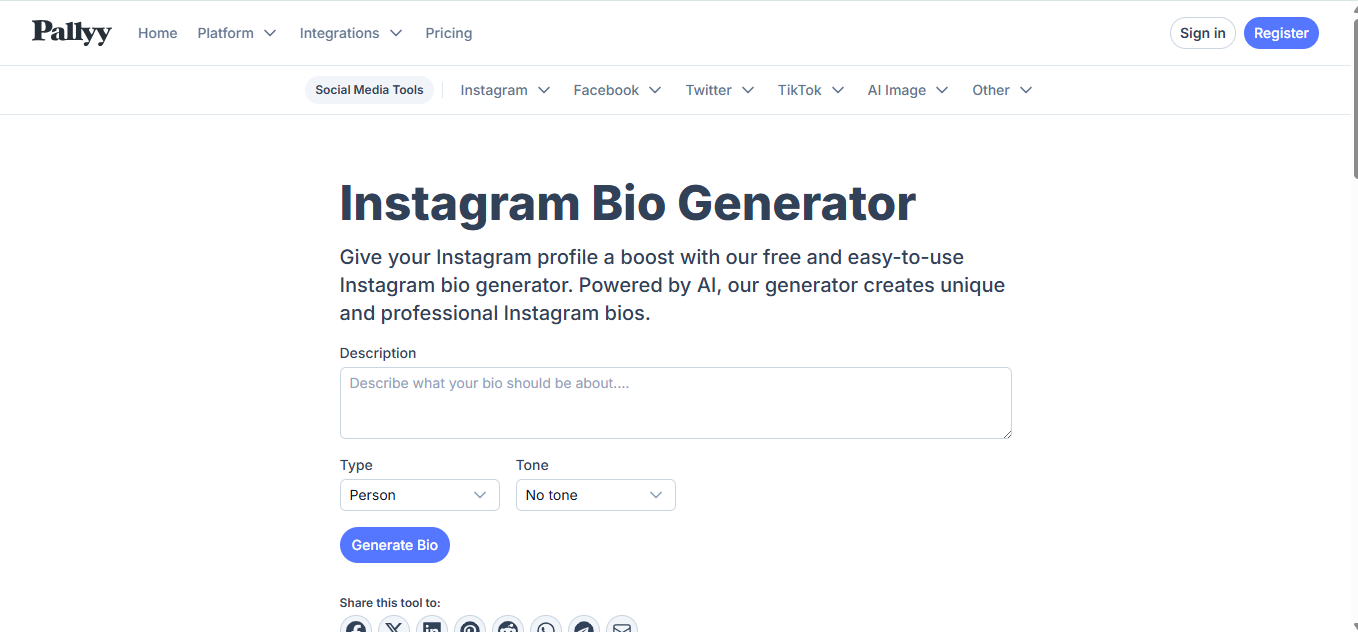Open the Instagram tools menu
The height and width of the screenshot is (632, 1358).
point(505,90)
